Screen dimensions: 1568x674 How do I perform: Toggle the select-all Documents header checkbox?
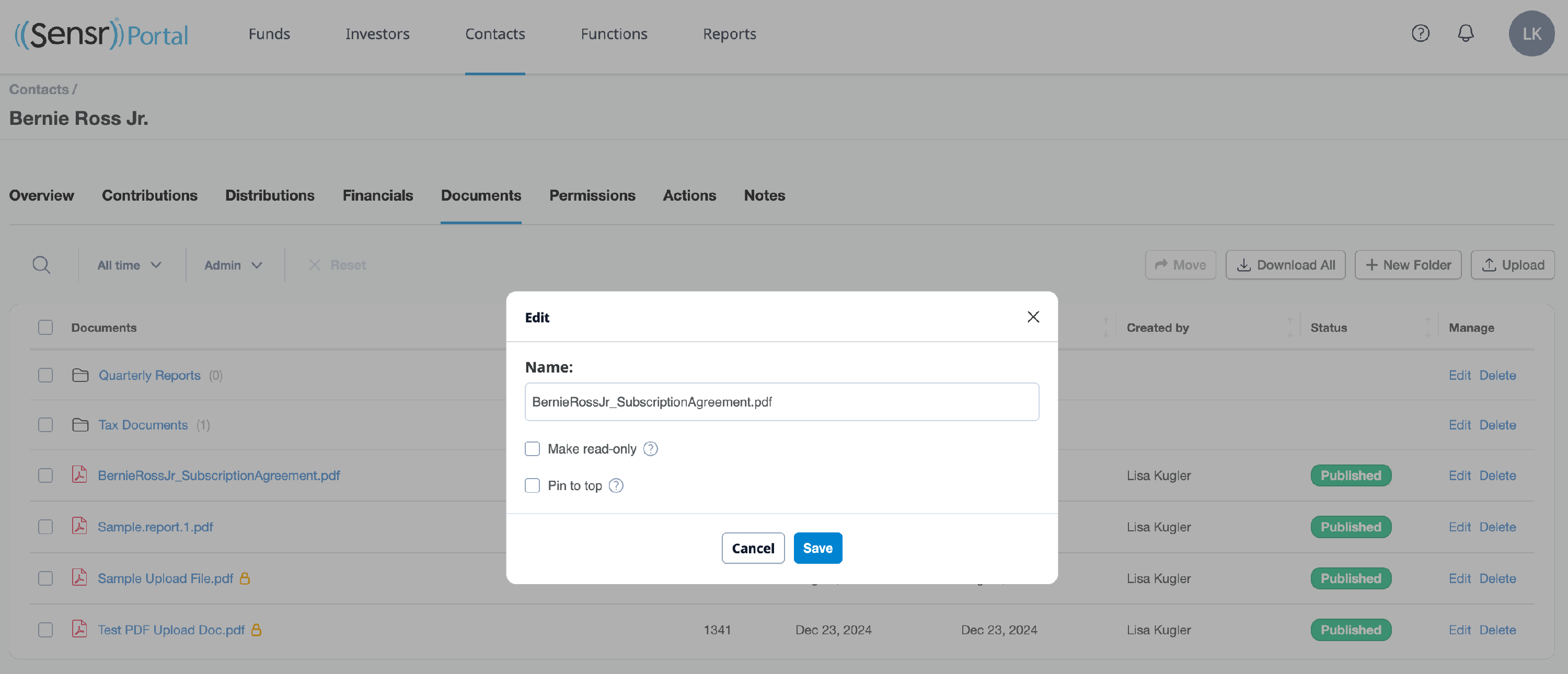point(45,327)
